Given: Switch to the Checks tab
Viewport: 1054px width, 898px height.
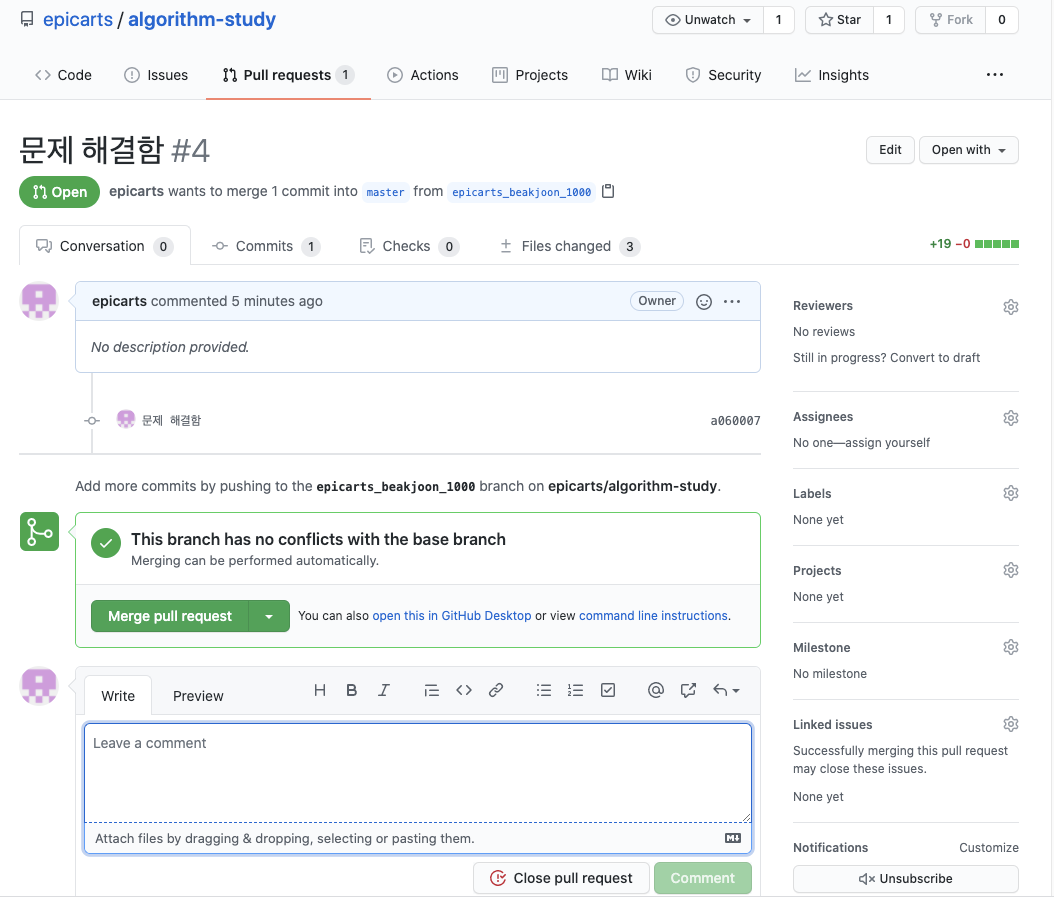Looking at the screenshot, I should tap(409, 247).
